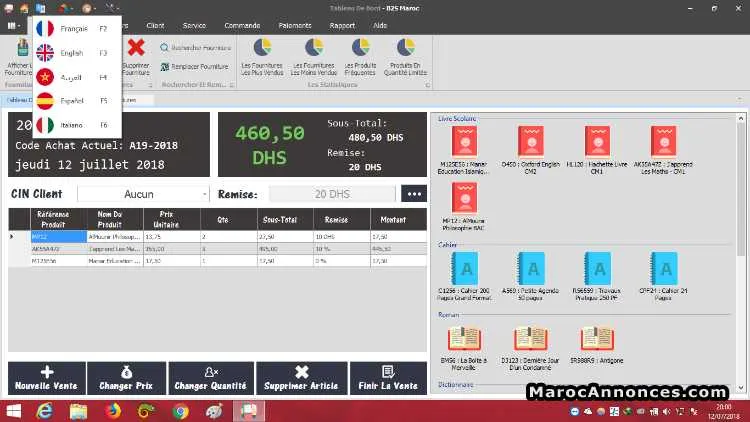Select the M123E56 row reference cell
The image size is (750, 422).
tap(59, 261)
